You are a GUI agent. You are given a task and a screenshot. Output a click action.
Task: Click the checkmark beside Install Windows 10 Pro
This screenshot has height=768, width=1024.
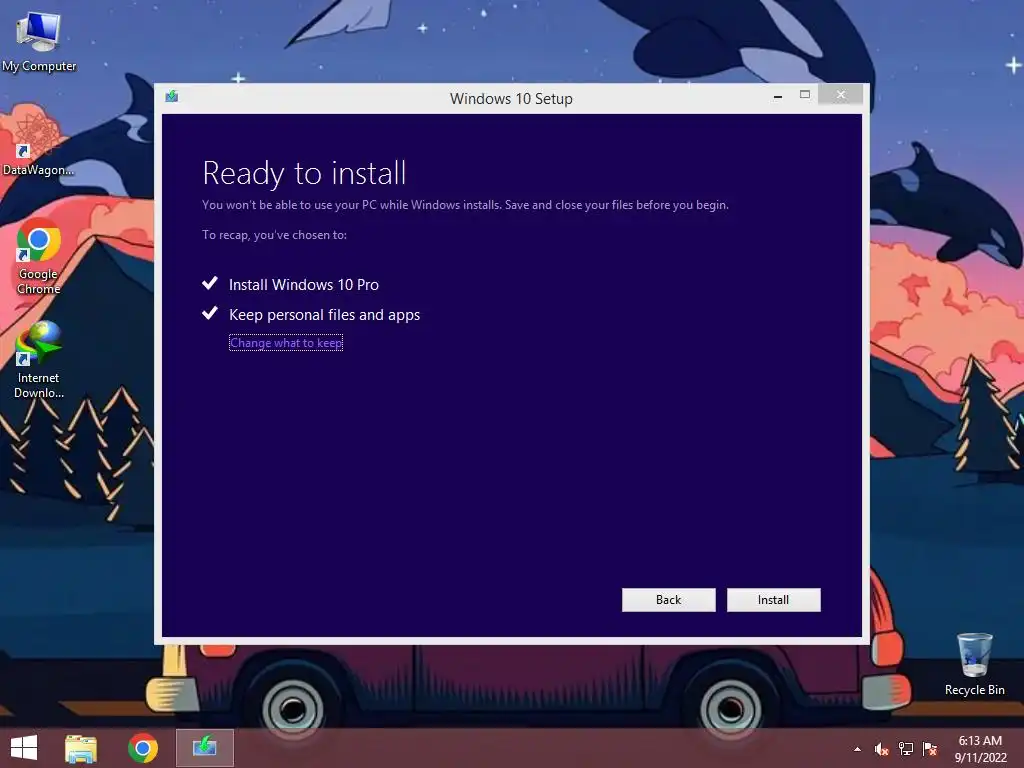210,283
